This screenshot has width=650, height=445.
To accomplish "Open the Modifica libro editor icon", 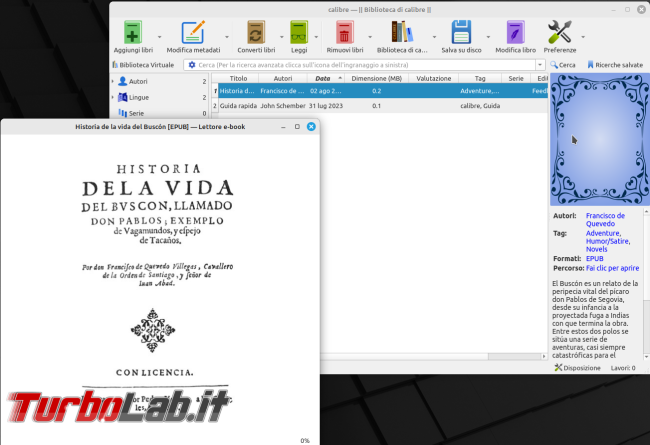I will [515, 32].
